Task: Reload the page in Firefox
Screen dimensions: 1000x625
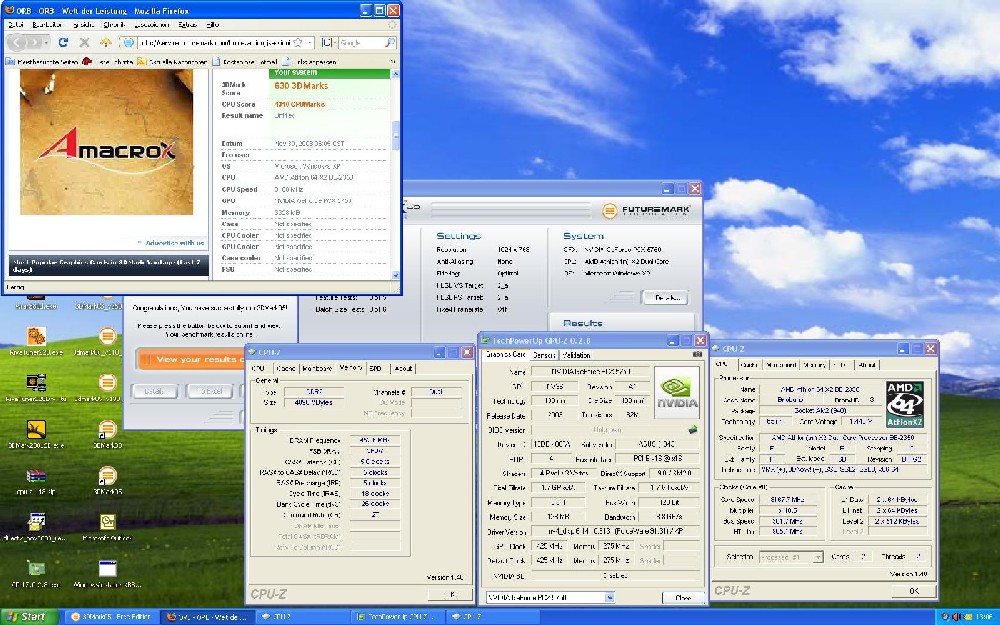Action: (x=63, y=42)
